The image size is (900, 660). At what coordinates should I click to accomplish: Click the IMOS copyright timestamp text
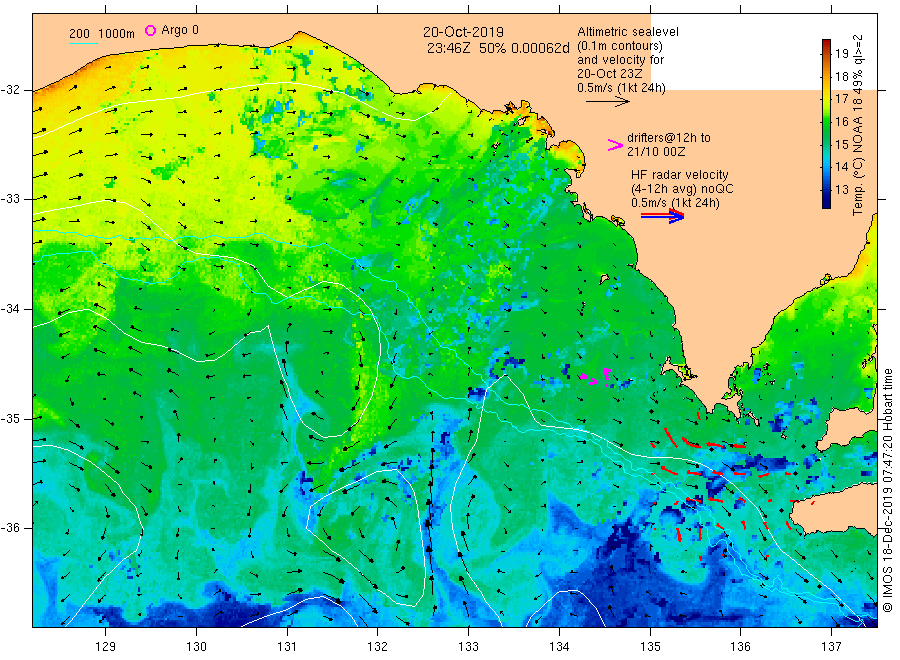point(888,491)
